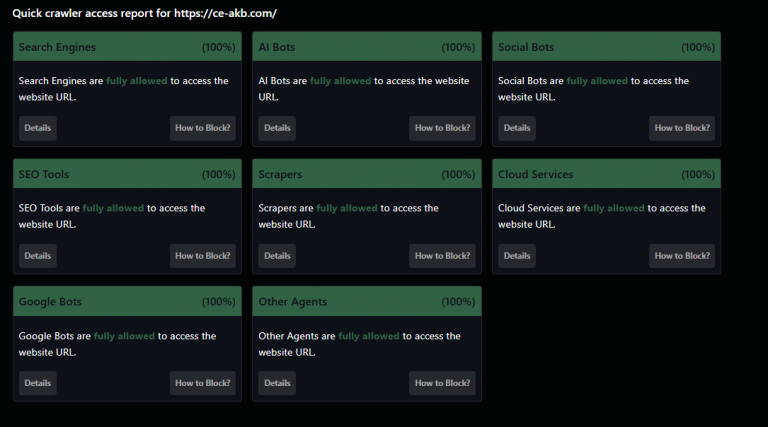Viewport: 768px width, 427px height.
Task: Click How to Block? for SEO Tools
Action: click(x=203, y=256)
